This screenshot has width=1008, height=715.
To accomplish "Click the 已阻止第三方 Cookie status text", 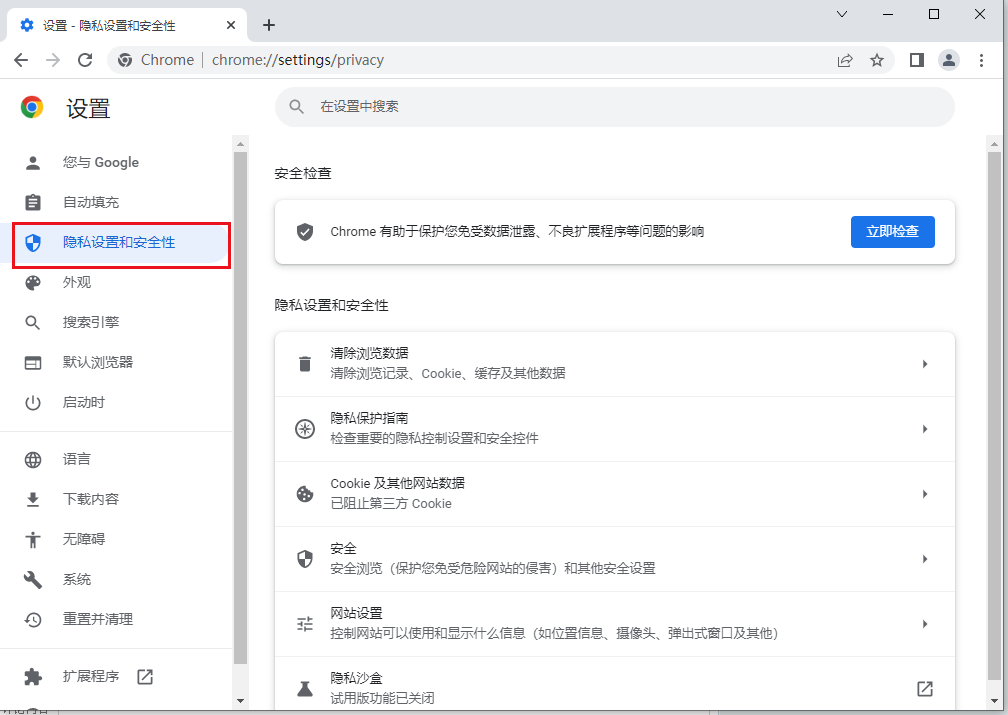I will click(391, 503).
